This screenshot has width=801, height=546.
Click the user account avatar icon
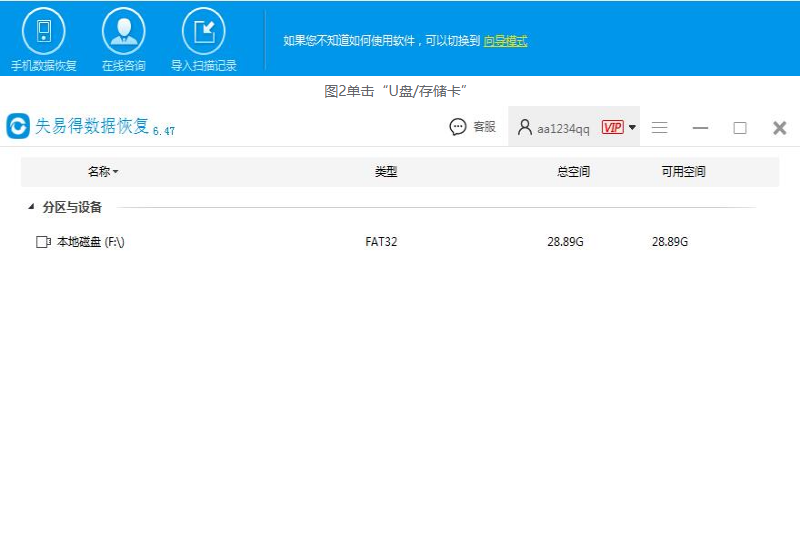coord(524,127)
